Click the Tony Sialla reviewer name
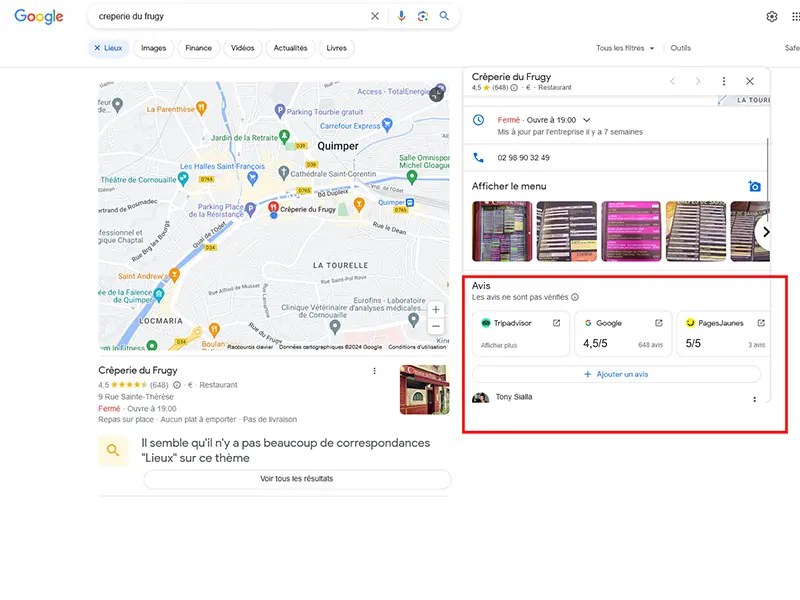Viewport: 800px width, 600px height. (x=514, y=397)
